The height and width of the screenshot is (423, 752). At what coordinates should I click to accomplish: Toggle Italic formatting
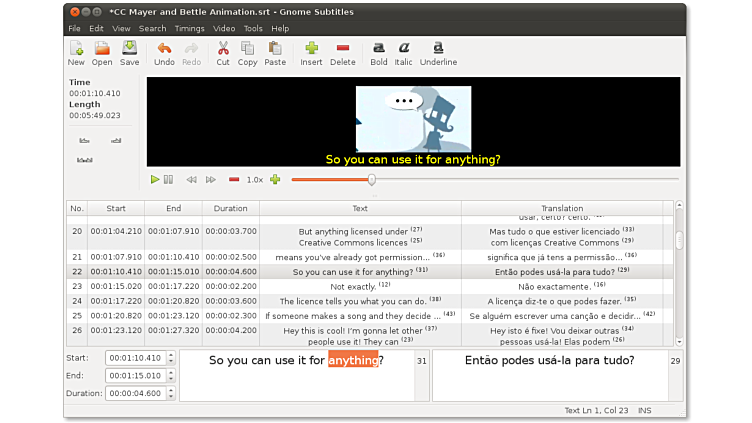[x=404, y=52]
